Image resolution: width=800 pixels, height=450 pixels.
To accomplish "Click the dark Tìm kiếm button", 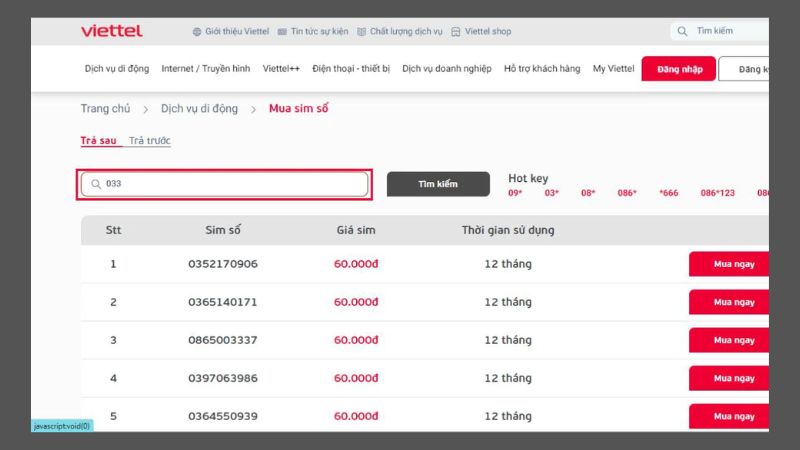I will tap(438, 184).
